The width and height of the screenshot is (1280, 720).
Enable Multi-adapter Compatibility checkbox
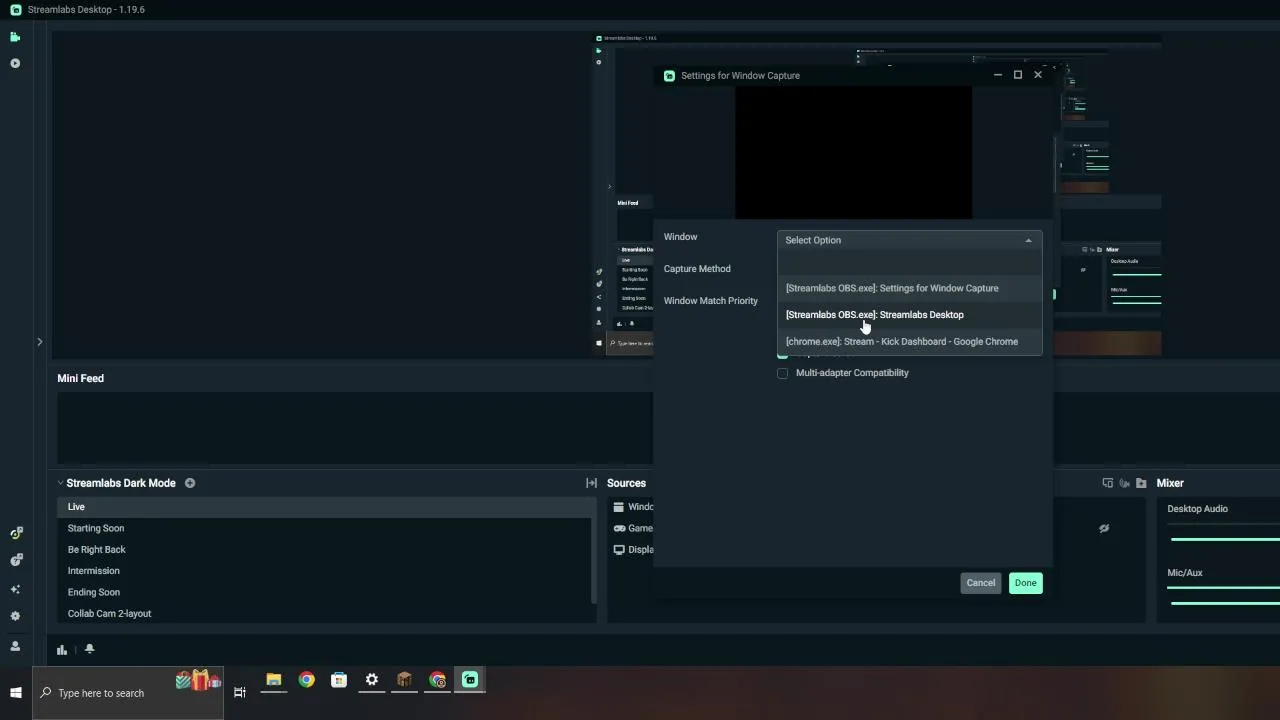[x=783, y=373]
